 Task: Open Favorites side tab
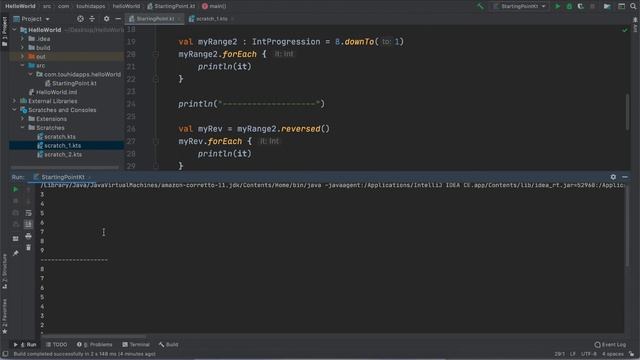pos(4,316)
